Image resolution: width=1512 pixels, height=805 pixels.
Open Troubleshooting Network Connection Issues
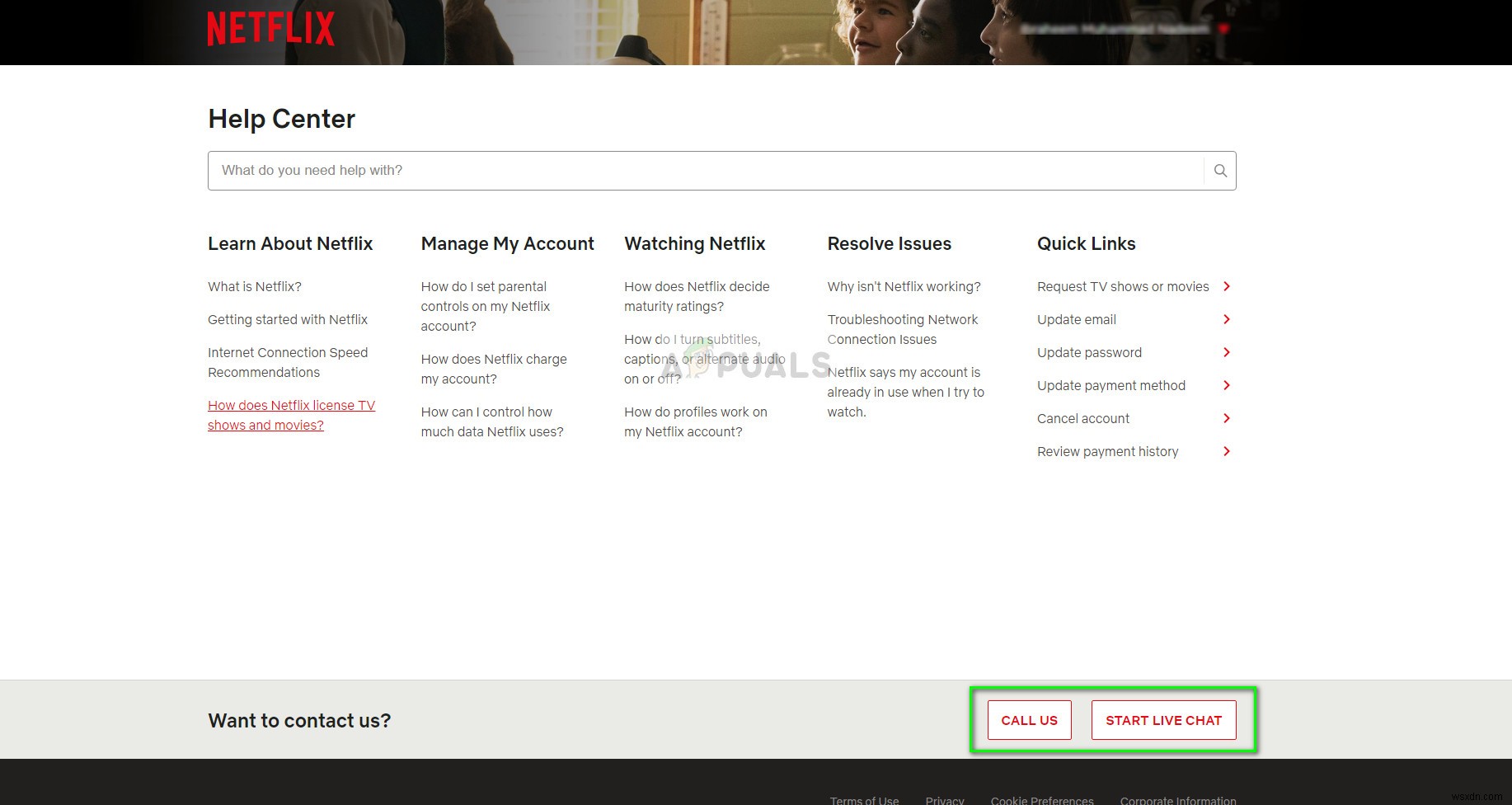pos(903,329)
